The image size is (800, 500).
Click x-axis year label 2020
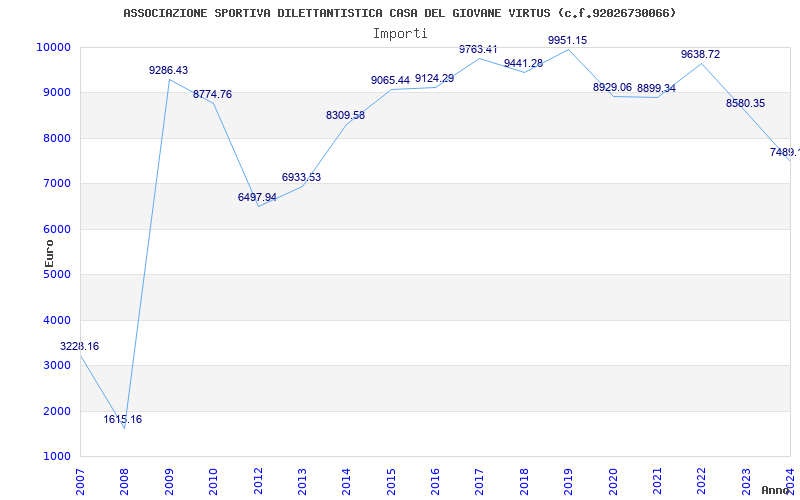click(x=613, y=482)
